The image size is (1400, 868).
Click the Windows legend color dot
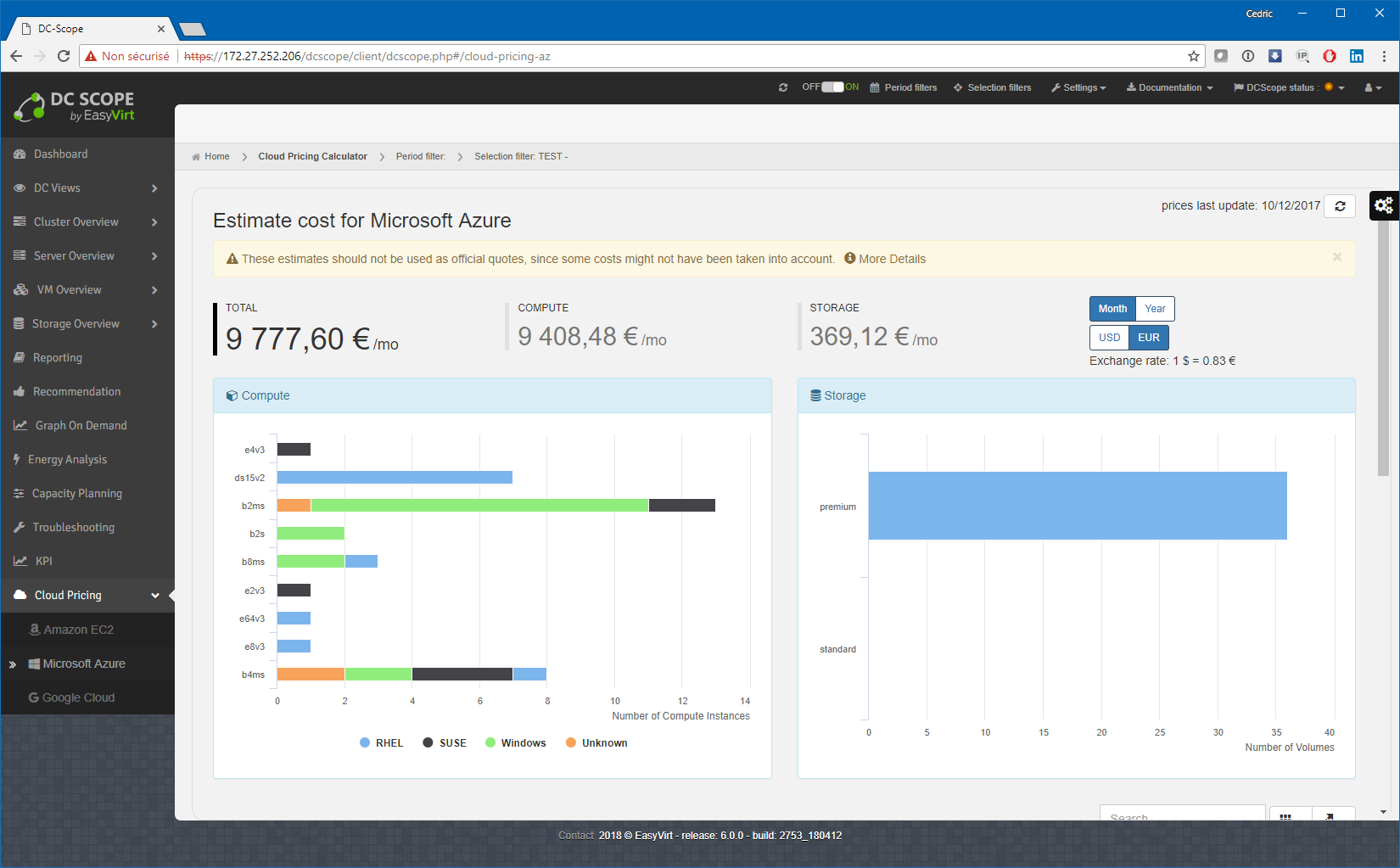click(x=490, y=743)
